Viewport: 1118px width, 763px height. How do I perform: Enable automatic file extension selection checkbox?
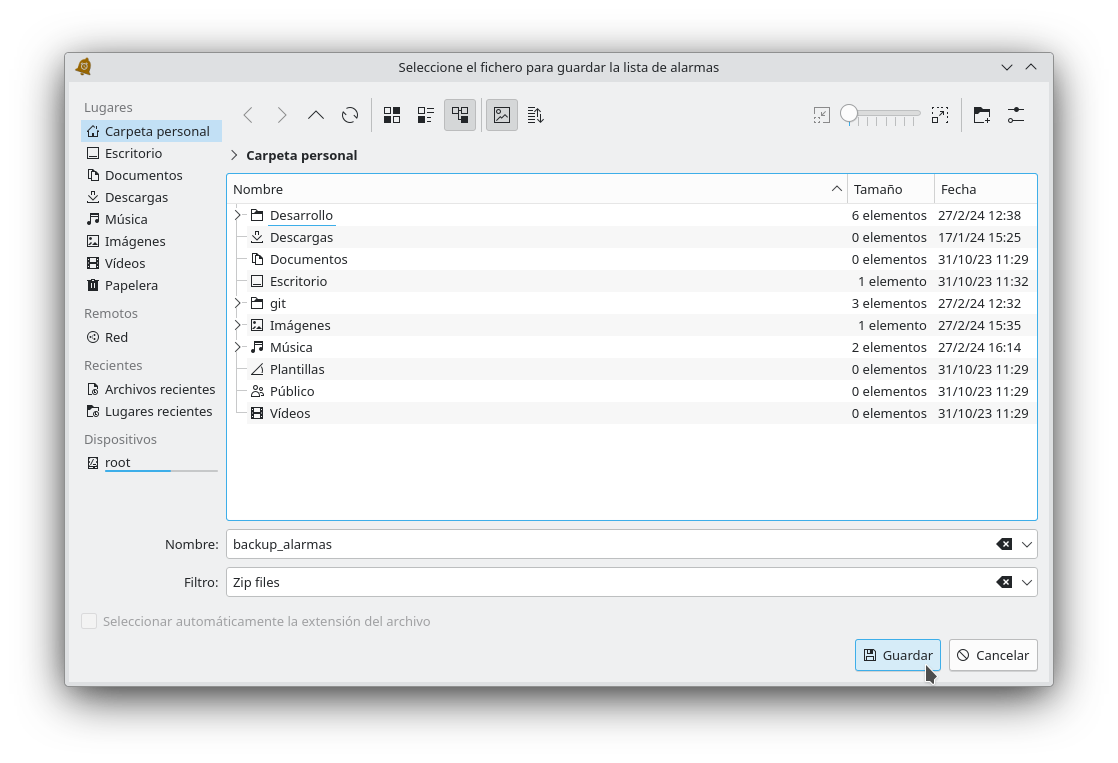(x=90, y=621)
